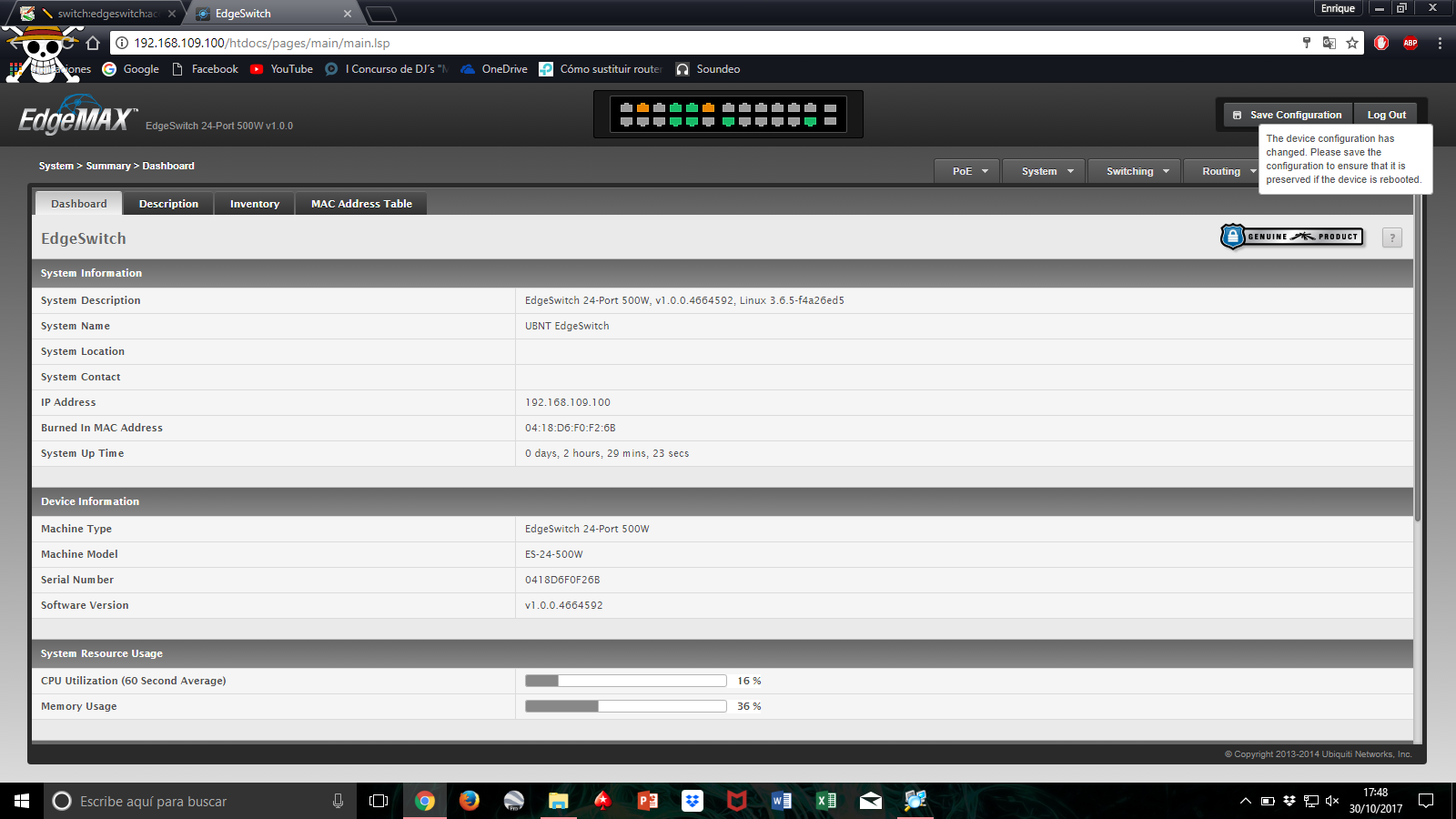The width and height of the screenshot is (1456, 819).
Task: Switch to the Inventory tab
Action: [x=255, y=204]
